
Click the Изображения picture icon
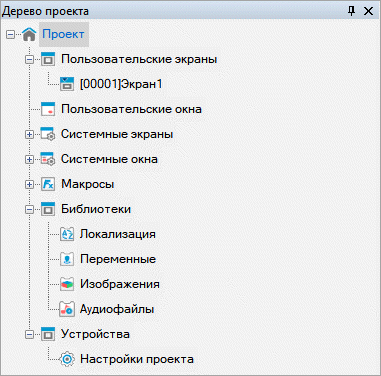(x=67, y=284)
